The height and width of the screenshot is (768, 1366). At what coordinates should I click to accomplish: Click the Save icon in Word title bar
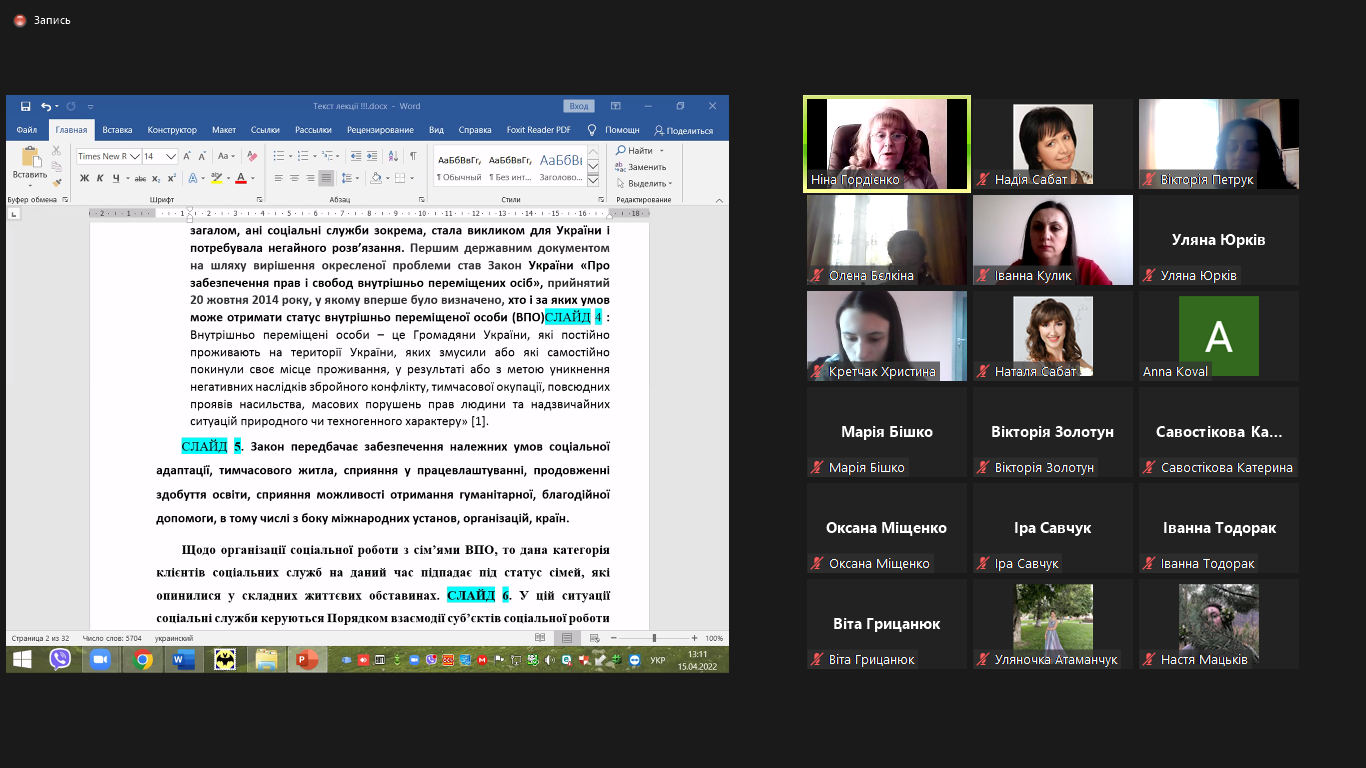[25, 106]
